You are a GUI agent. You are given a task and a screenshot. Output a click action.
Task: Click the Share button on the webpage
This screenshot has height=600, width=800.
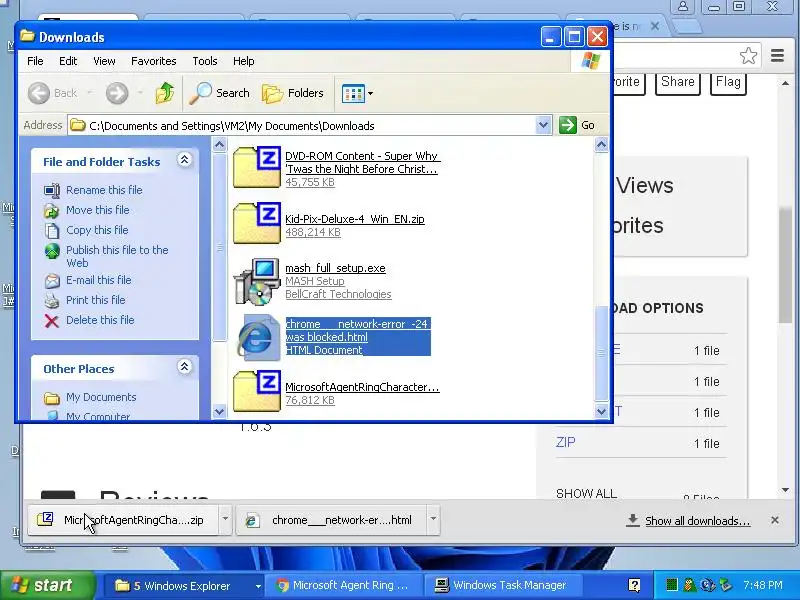[x=678, y=82]
